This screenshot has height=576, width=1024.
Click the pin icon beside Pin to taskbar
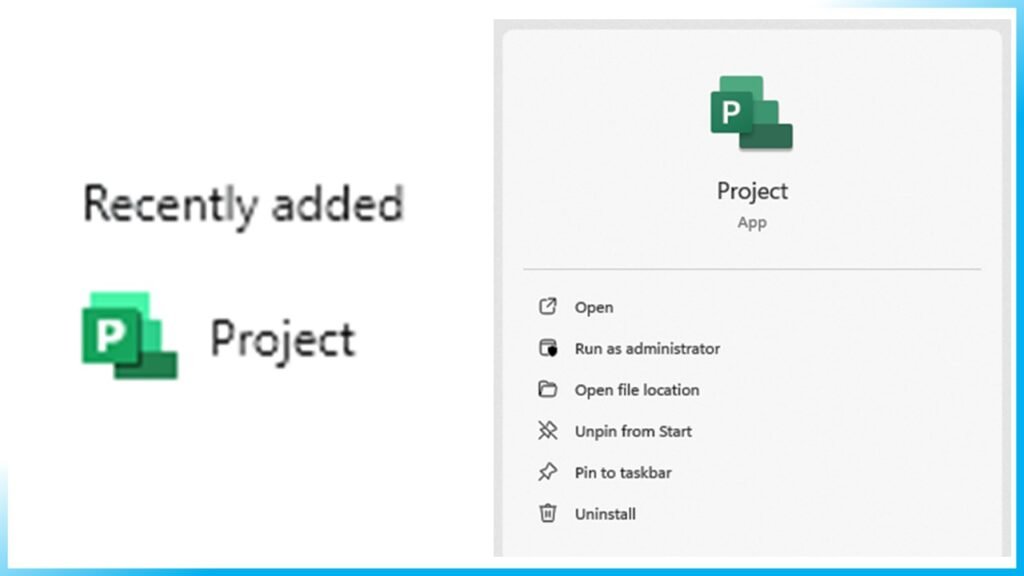tap(547, 472)
